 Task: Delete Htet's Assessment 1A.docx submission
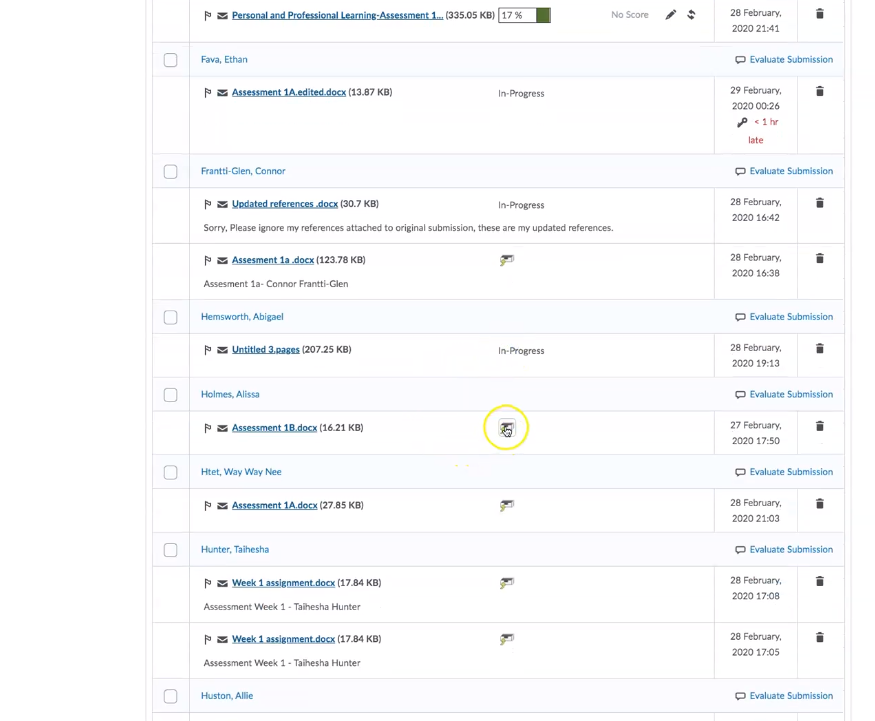point(820,504)
